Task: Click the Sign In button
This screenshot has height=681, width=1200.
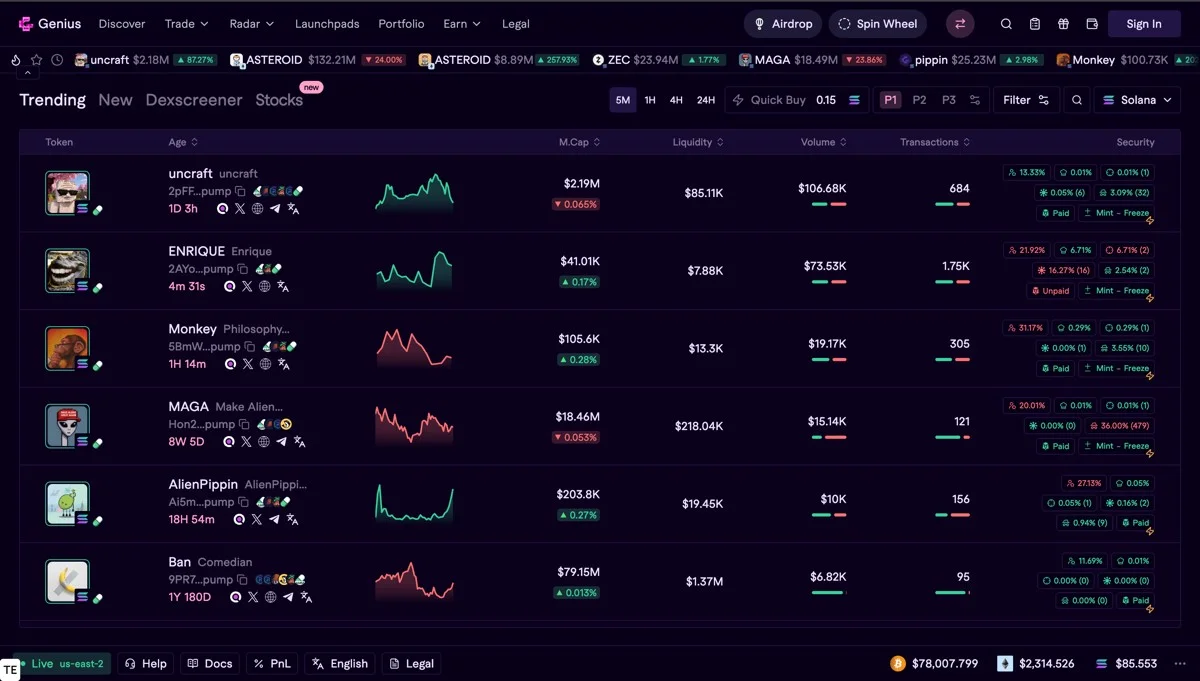Action: [x=1144, y=24]
